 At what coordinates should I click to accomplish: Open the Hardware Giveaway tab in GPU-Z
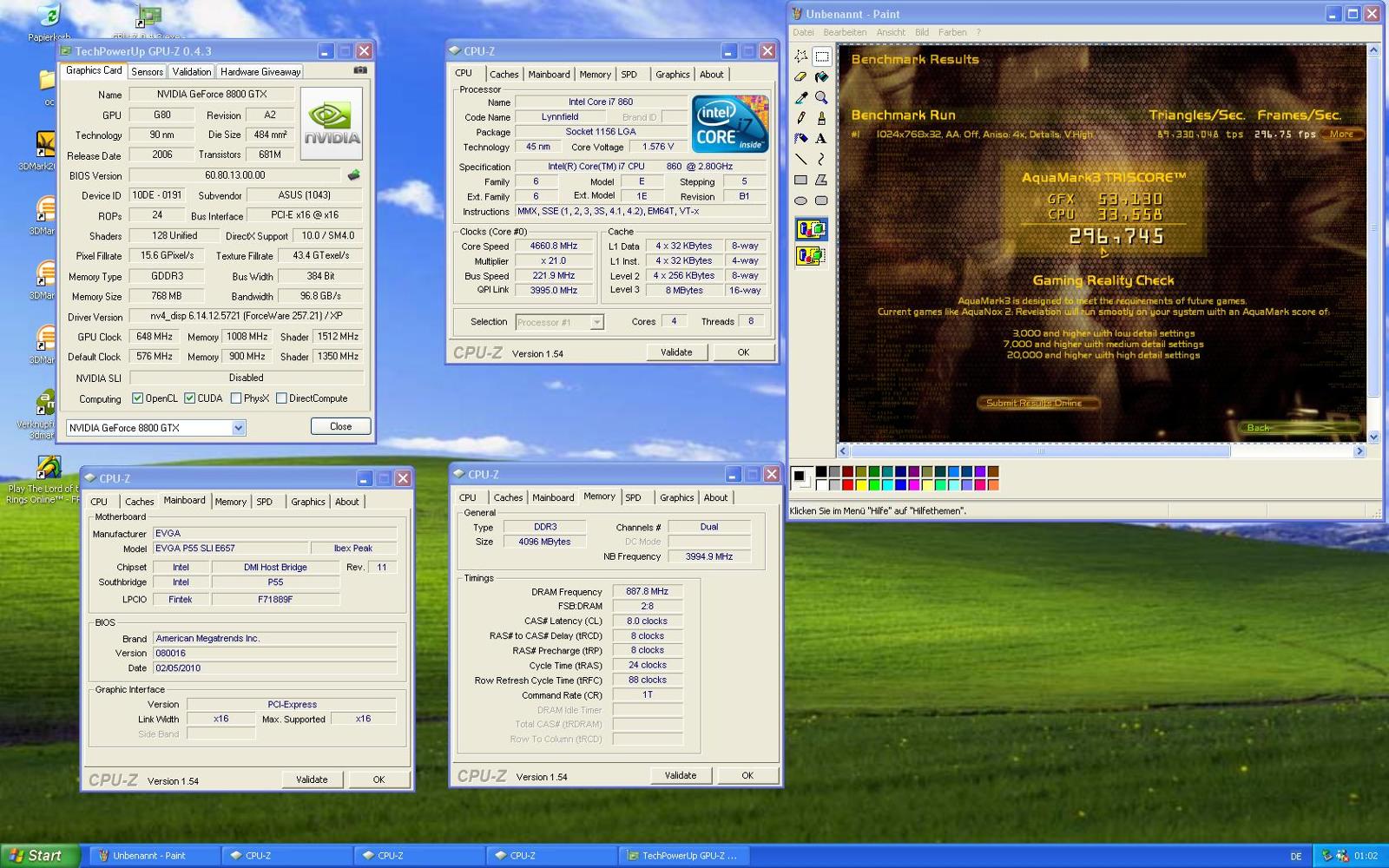[x=260, y=72]
